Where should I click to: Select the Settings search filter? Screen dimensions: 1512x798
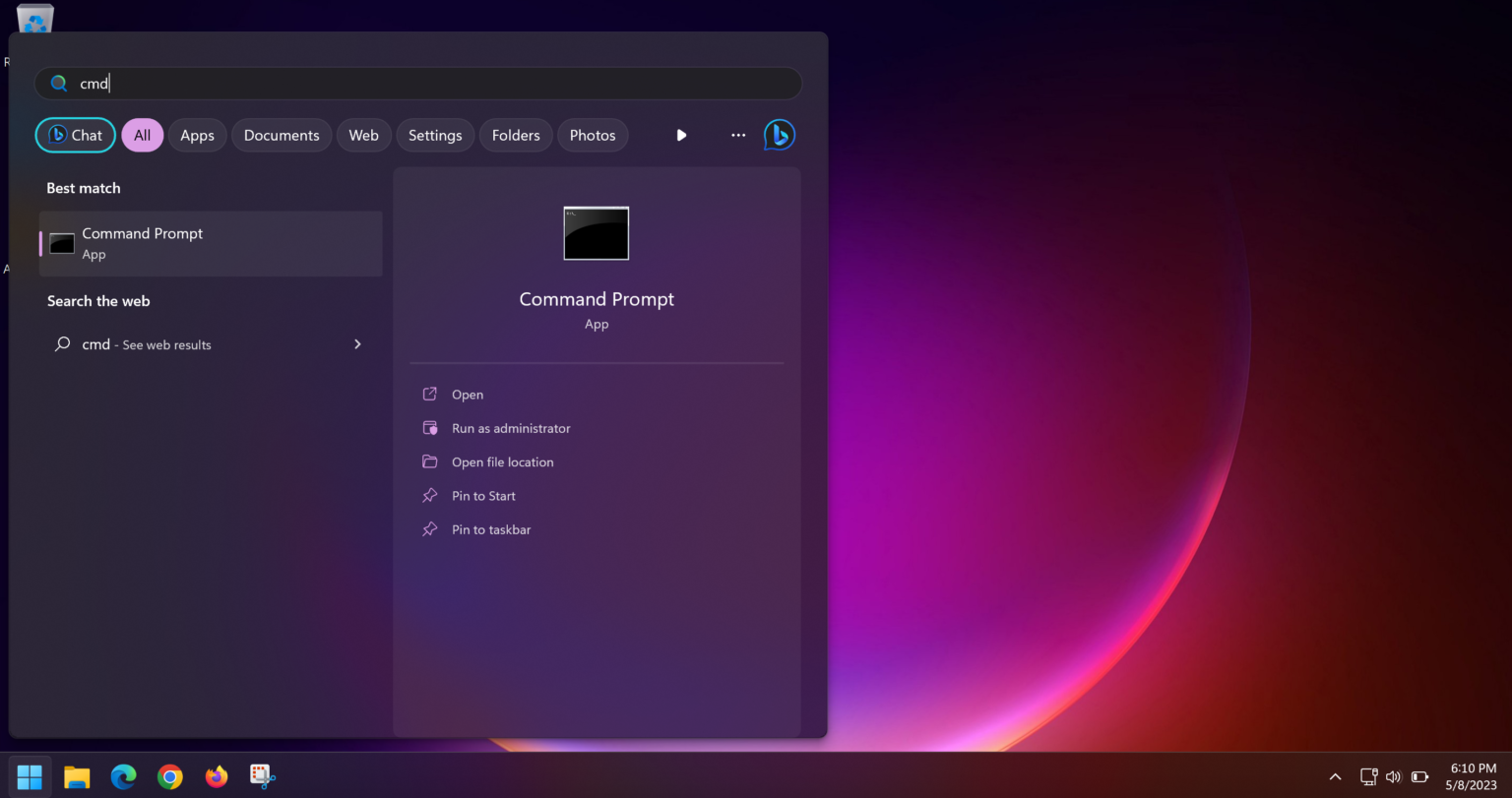pos(435,135)
